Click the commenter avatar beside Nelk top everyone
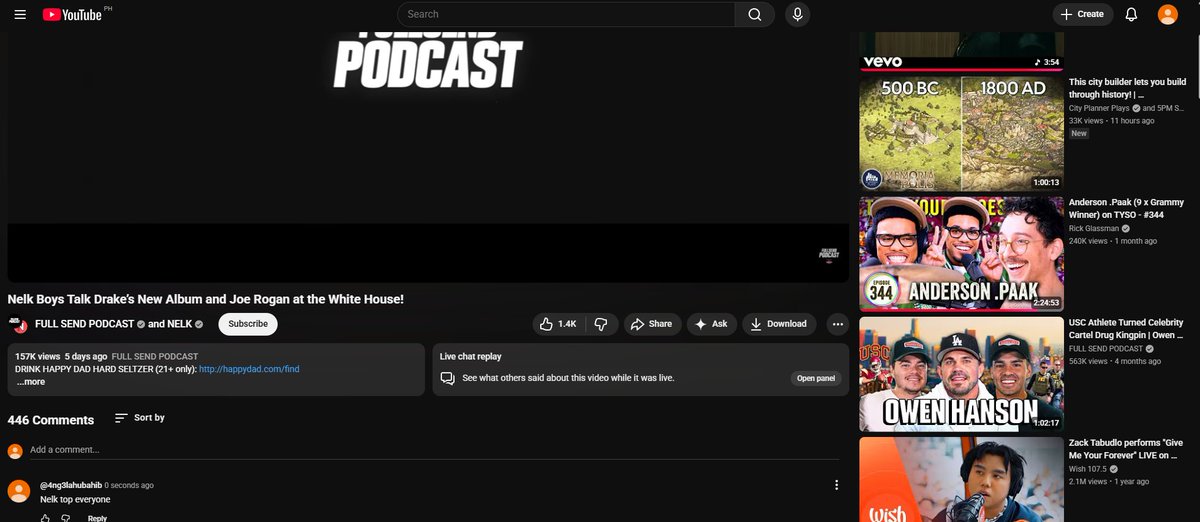 point(18,490)
